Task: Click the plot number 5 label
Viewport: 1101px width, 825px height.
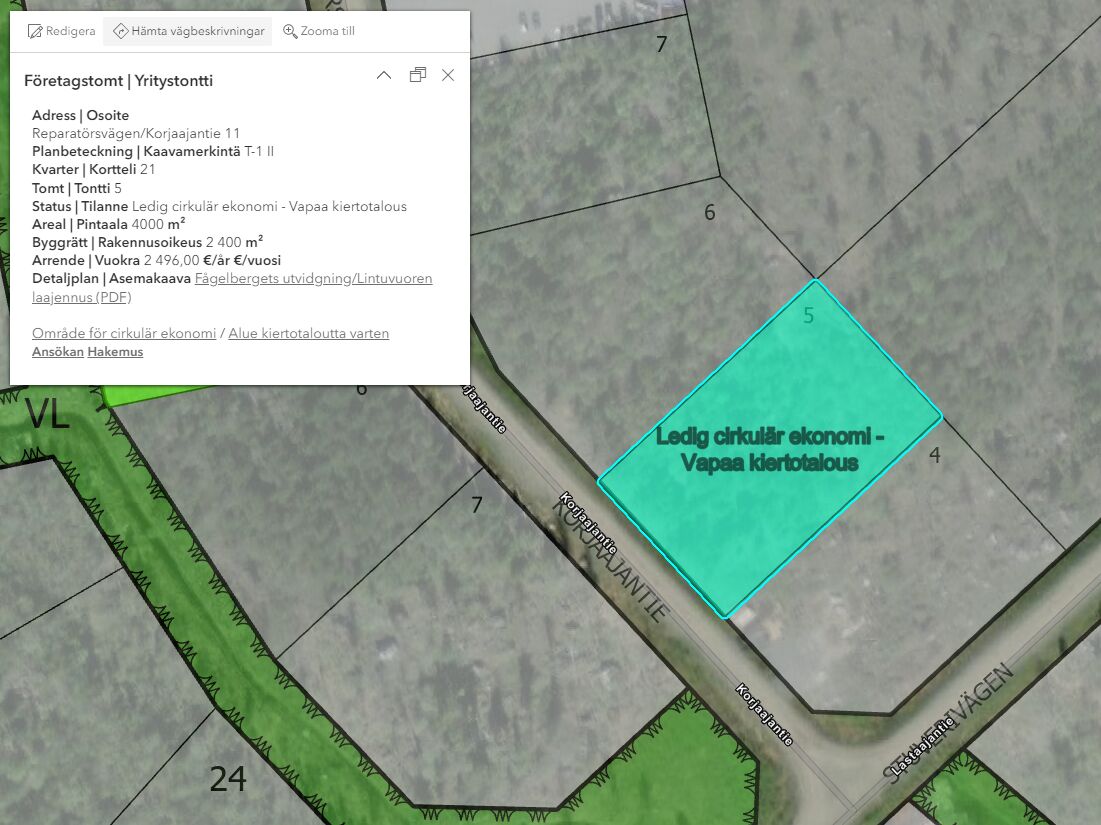Action: 808,316
